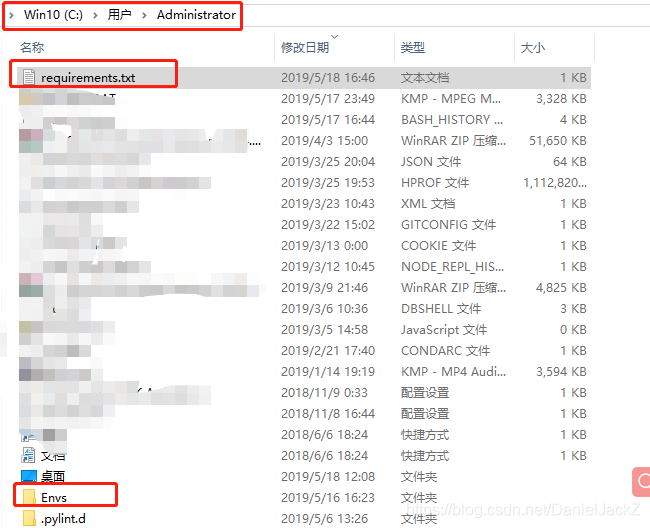Click the Administrator breadcrumb segment
650x528 pixels.
[196, 15]
